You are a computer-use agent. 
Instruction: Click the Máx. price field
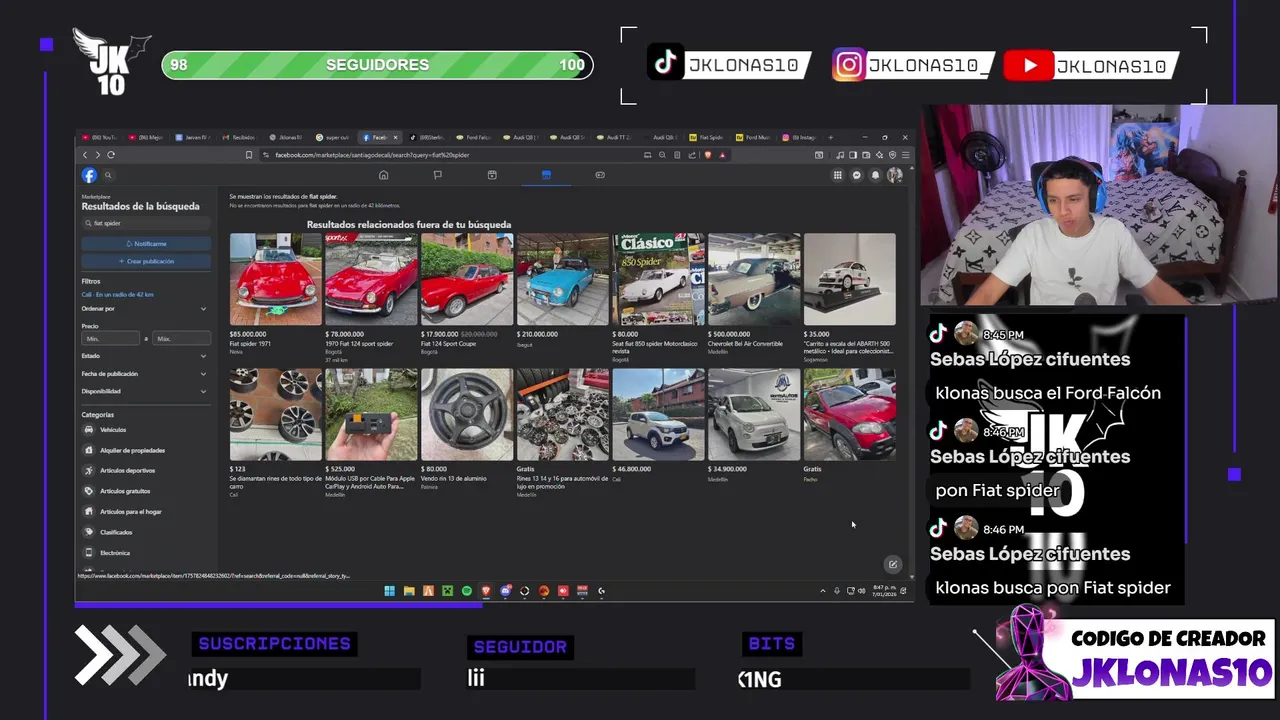tap(181, 339)
